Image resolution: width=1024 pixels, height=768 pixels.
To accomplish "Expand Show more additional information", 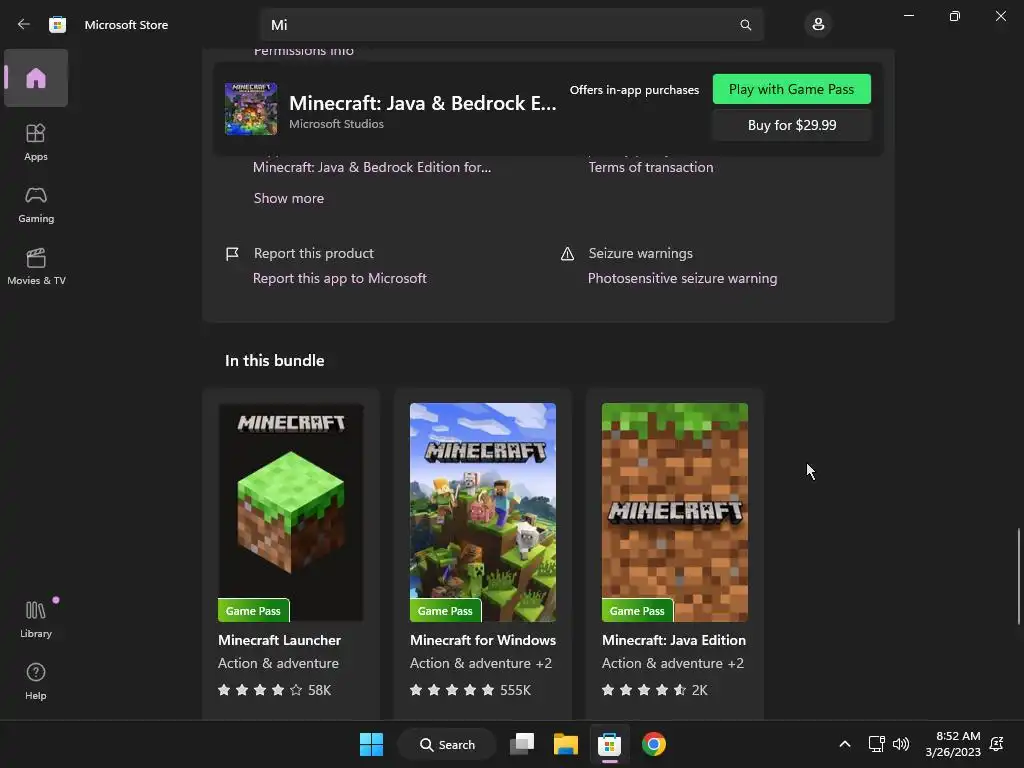I will 289,198.
